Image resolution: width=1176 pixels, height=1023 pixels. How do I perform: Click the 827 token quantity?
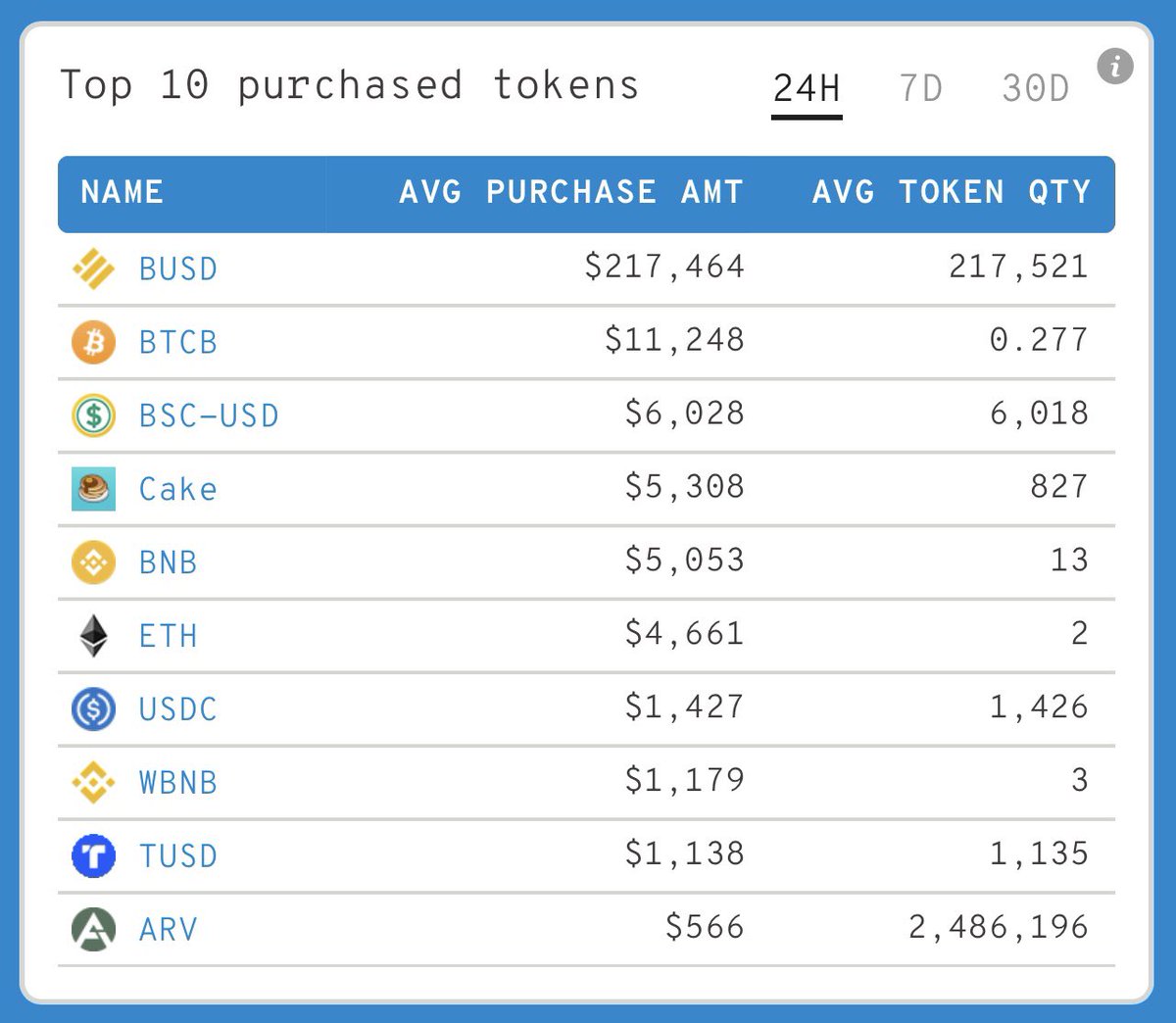[1058, 487]
